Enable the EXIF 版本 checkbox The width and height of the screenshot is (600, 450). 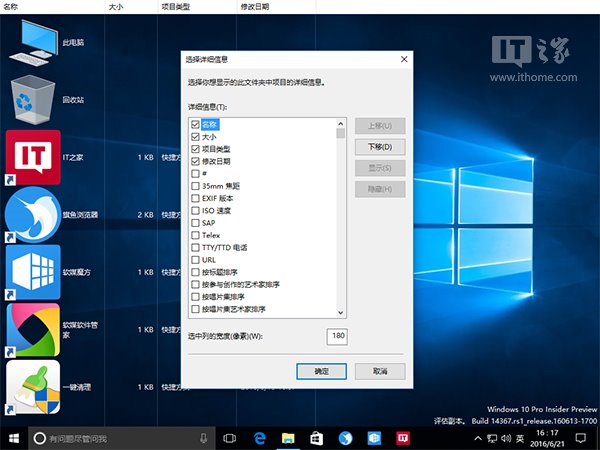(195, 198)
